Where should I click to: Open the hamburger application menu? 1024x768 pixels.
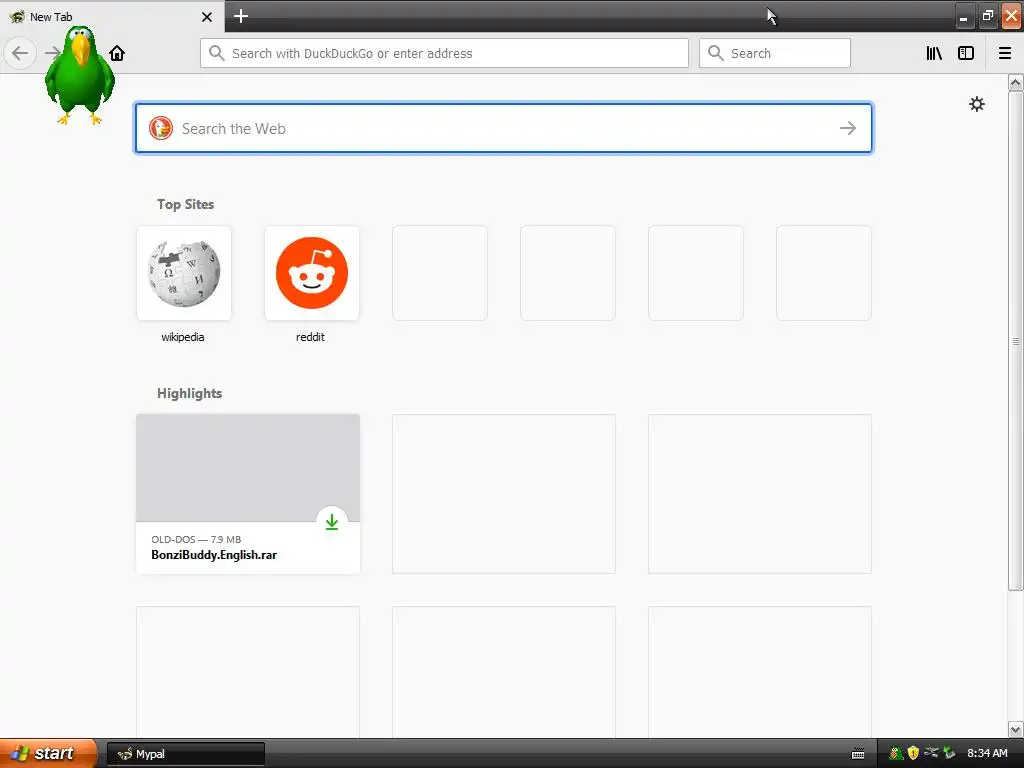(1005, 53)
